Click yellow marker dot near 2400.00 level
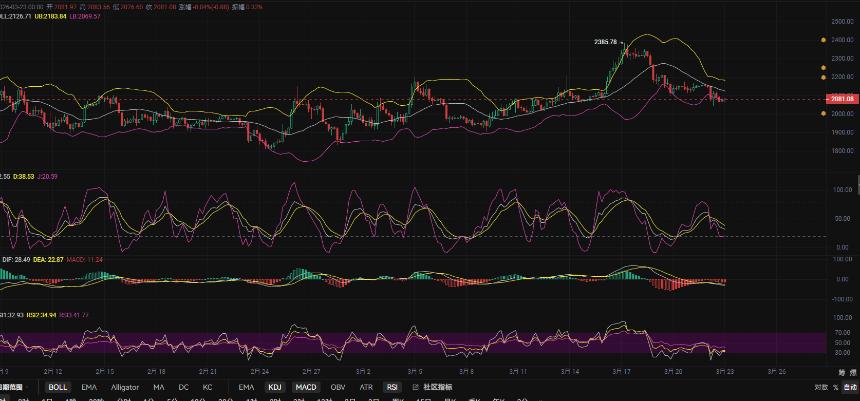The width and height of the screenshot is (860, 401). (823, 40)
